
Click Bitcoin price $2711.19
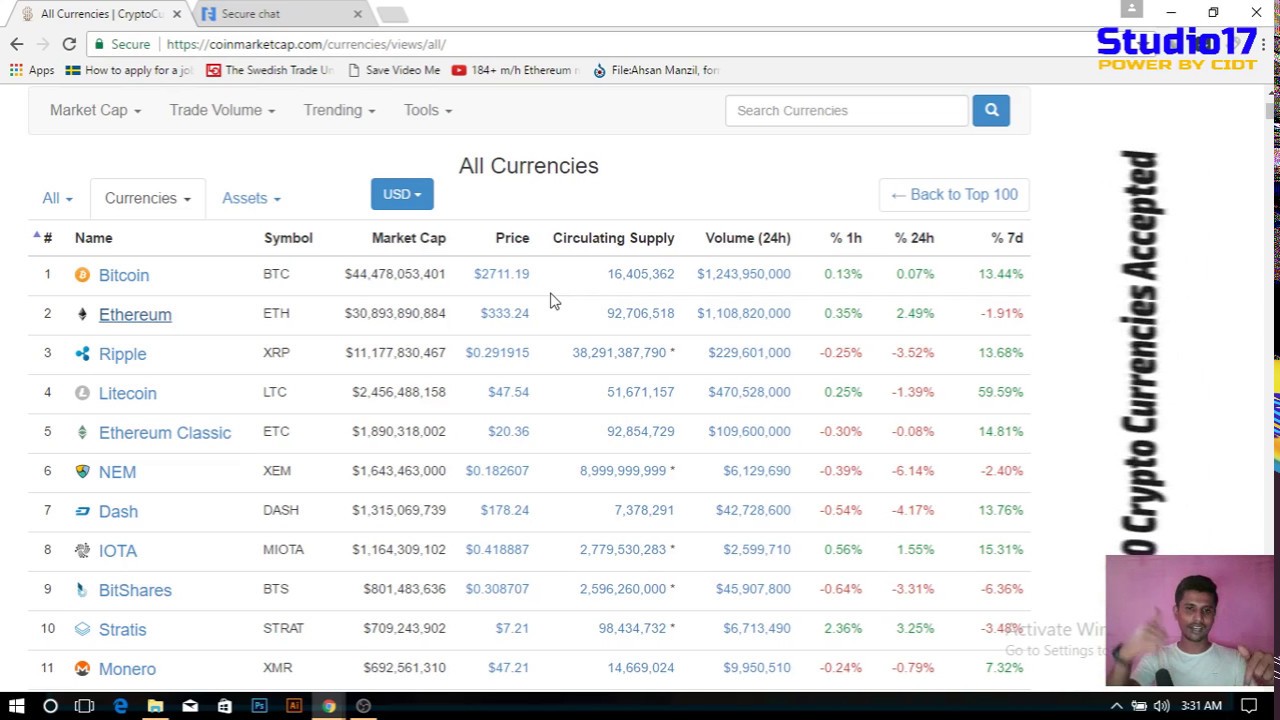502,274
